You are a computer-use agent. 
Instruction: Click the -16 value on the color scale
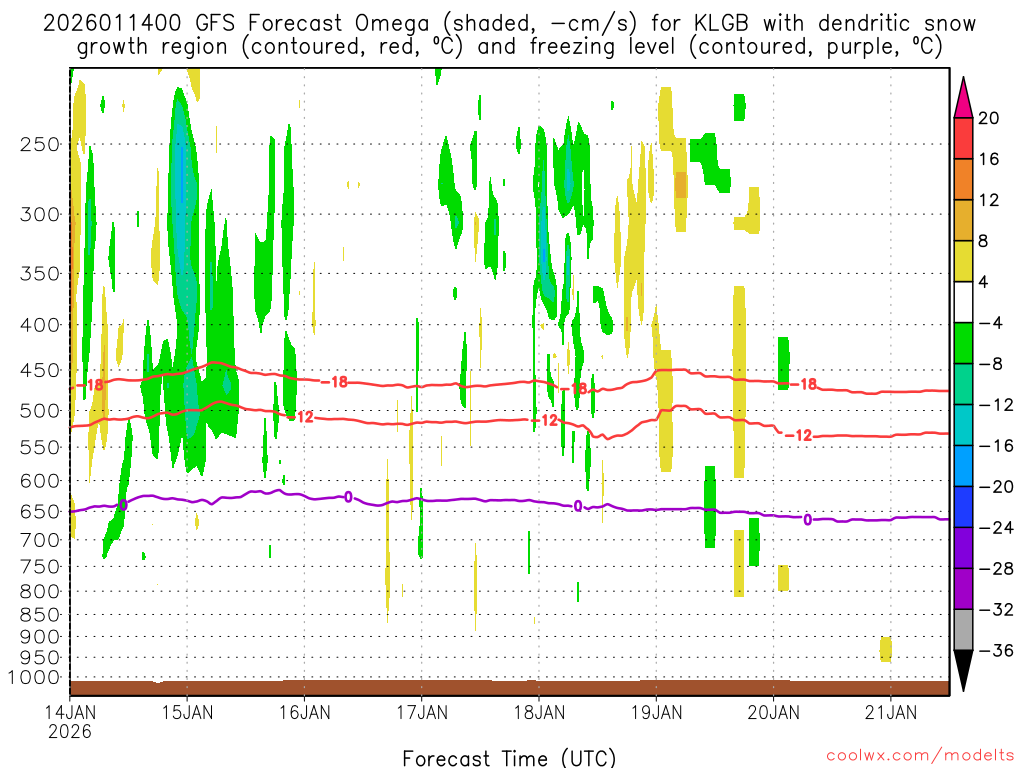(x=996, y=445)
